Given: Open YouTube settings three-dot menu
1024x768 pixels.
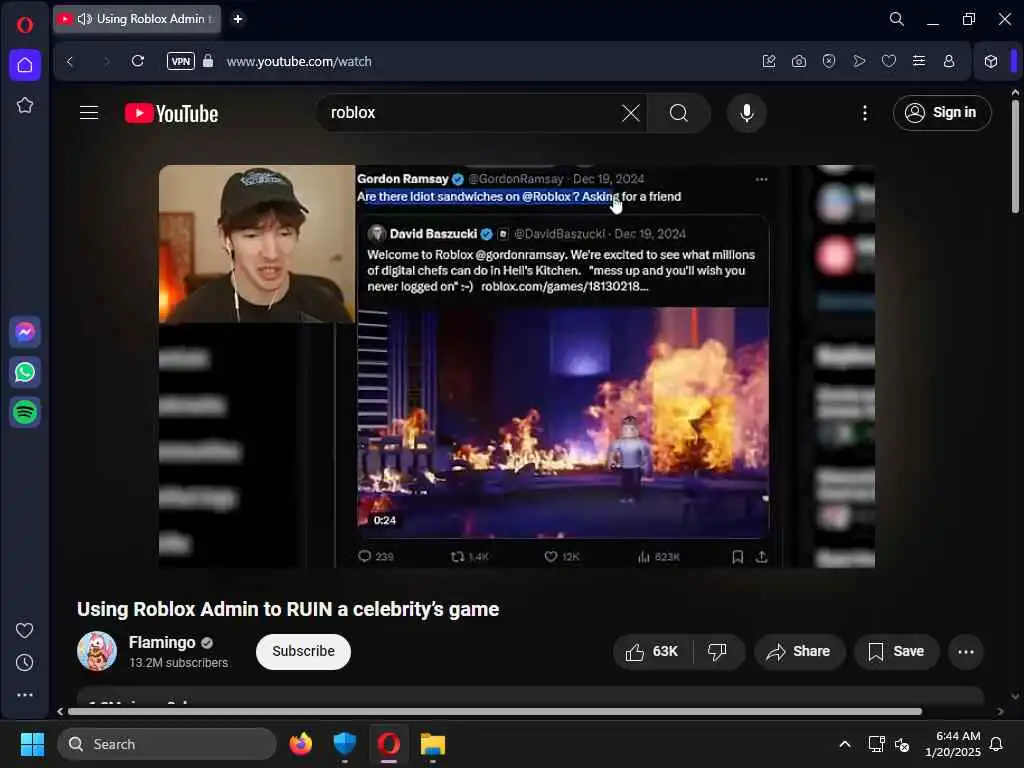Looking at the screenshot, I should coord(865,113).
